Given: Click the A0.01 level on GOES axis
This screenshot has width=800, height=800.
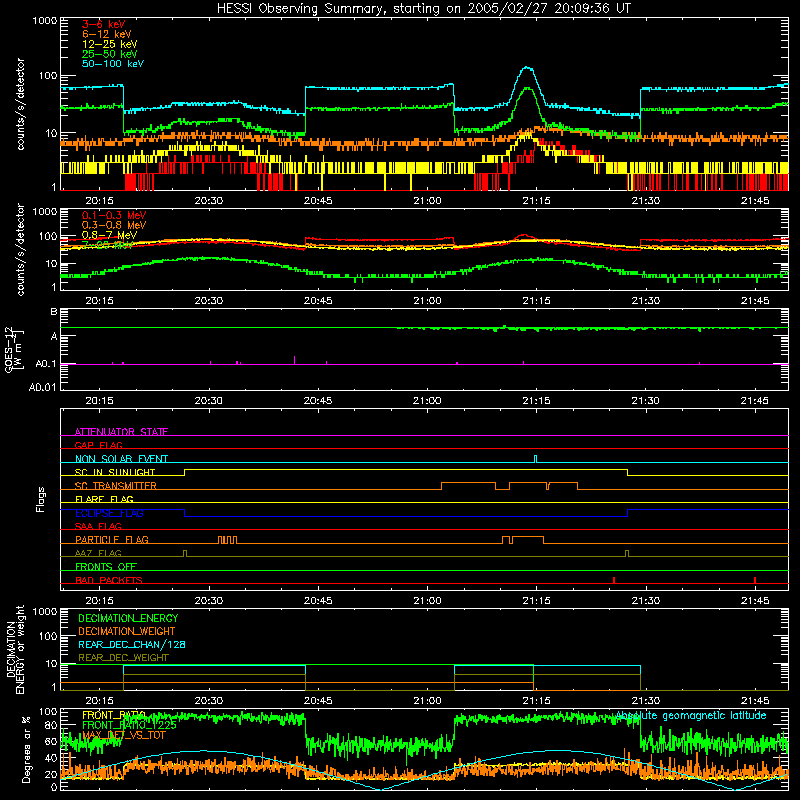Looking at the screenshot, I should [x=43, y=387].
